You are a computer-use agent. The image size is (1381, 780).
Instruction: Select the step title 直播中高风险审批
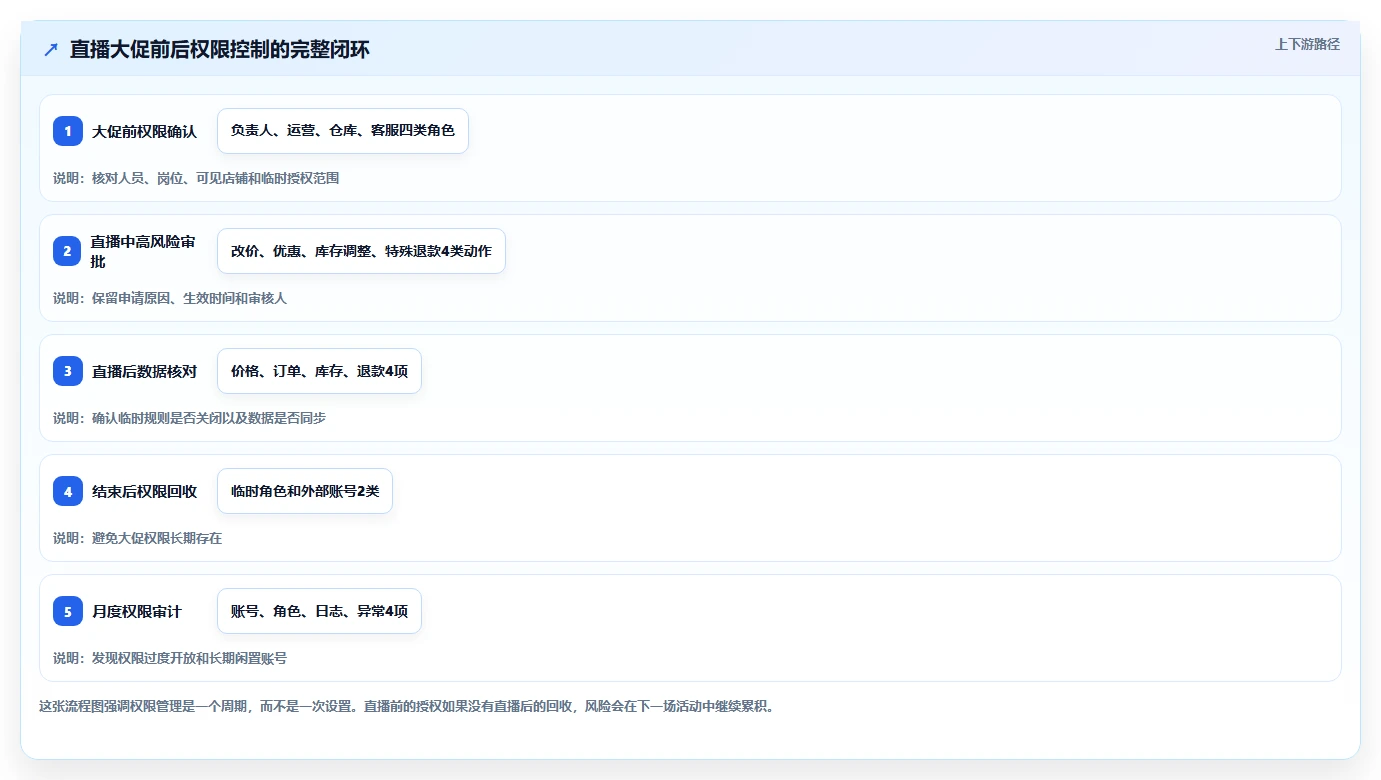point(143,251)
